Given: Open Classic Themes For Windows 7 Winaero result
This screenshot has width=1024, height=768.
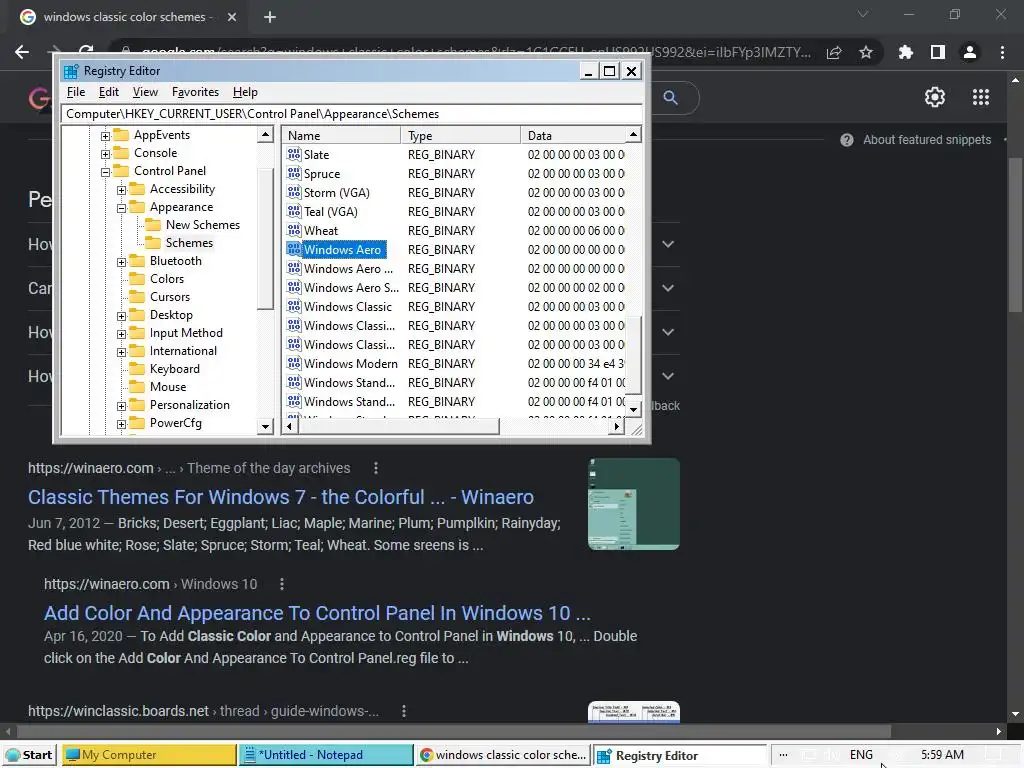Looking at the screenshot, I should (x=281, y=497).
